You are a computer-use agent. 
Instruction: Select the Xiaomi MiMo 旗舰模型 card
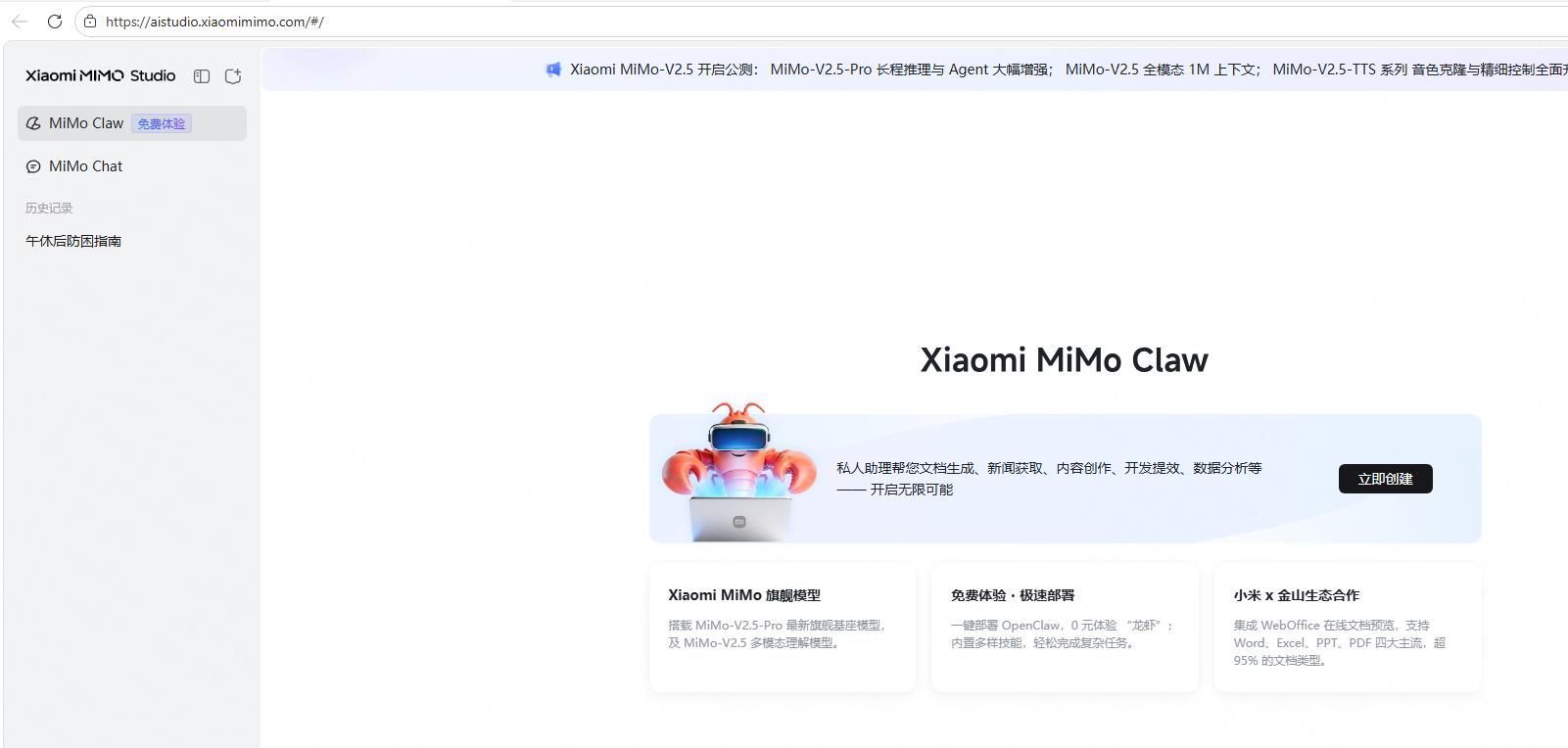782,627
